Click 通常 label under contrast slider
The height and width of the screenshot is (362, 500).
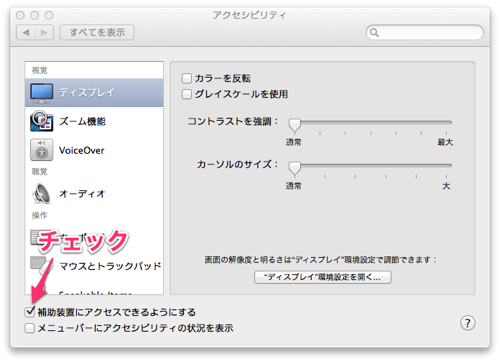click(x=293, y=142)
